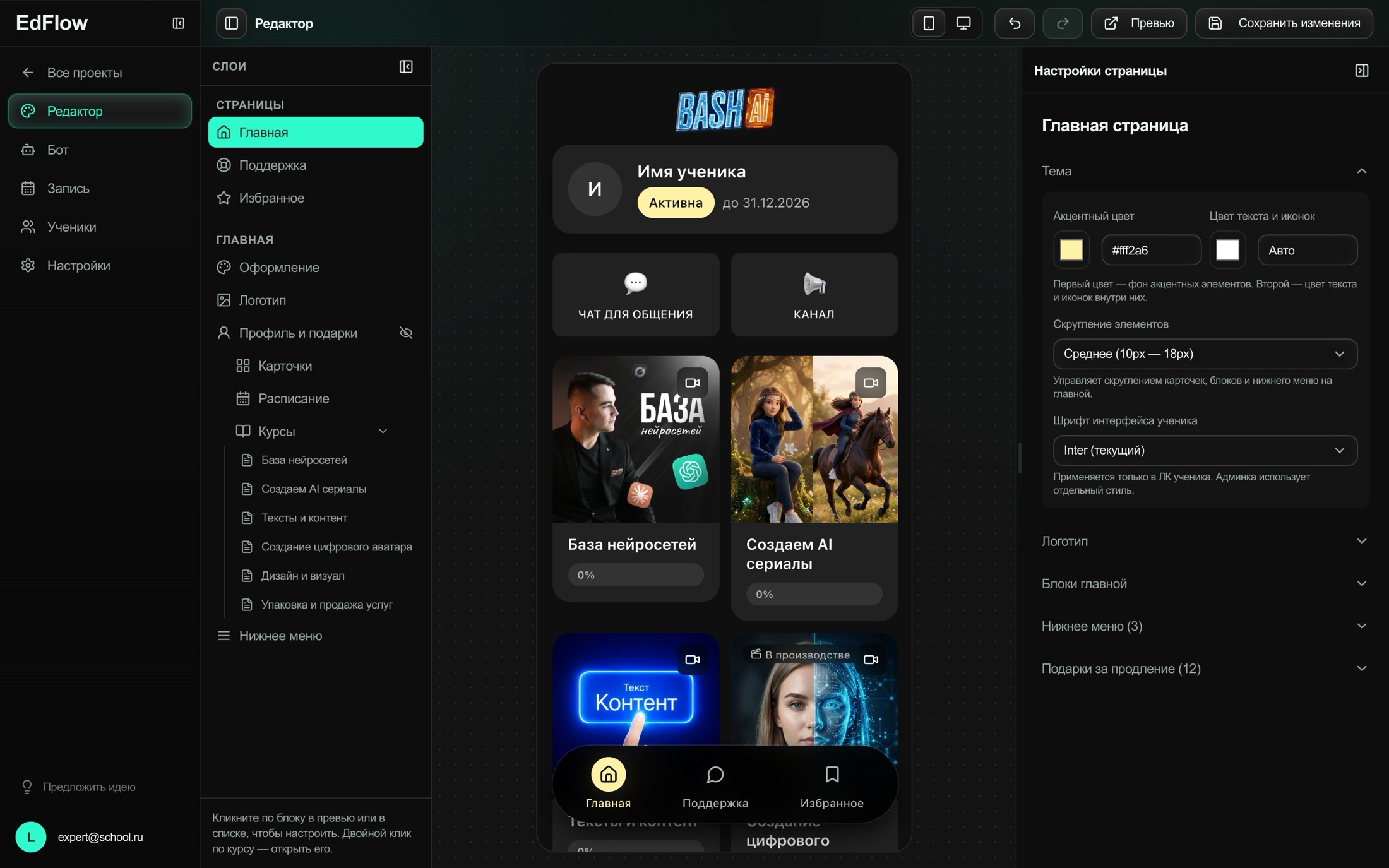Expand the Нижнее меню (3) section
The width and height of the screenshot is (1389, 868).
point(1204,626)
